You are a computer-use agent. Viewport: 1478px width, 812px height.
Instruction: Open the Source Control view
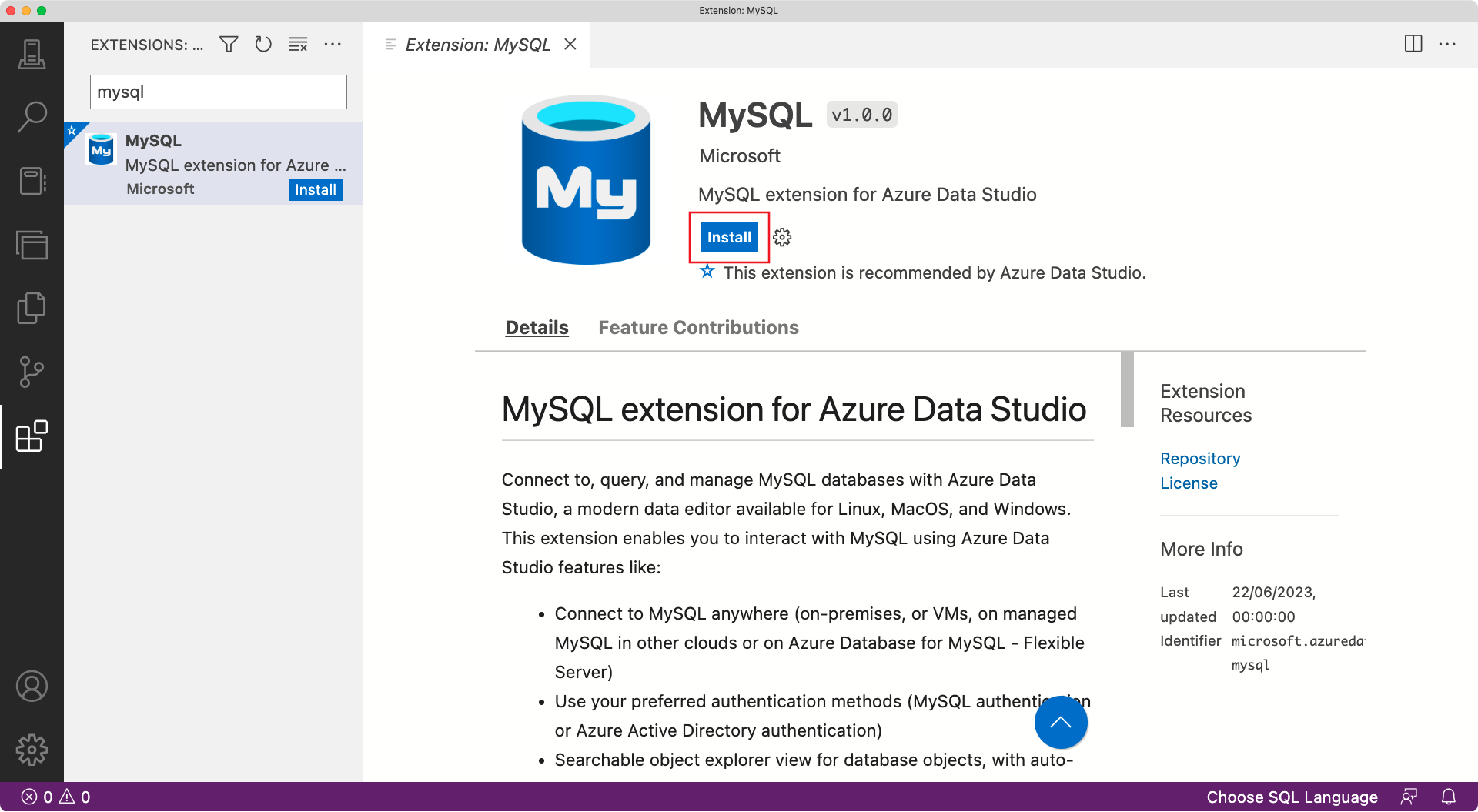(32, 373)
